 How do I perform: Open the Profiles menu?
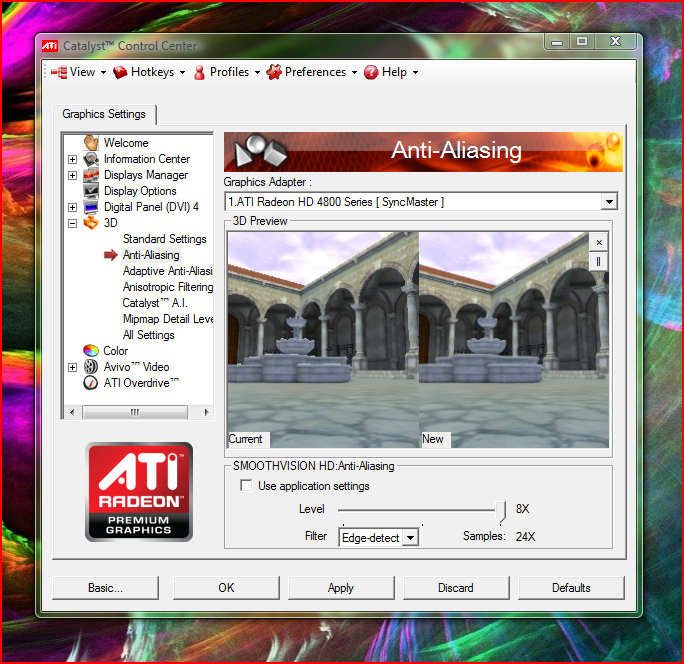click(x=227, y=72)
